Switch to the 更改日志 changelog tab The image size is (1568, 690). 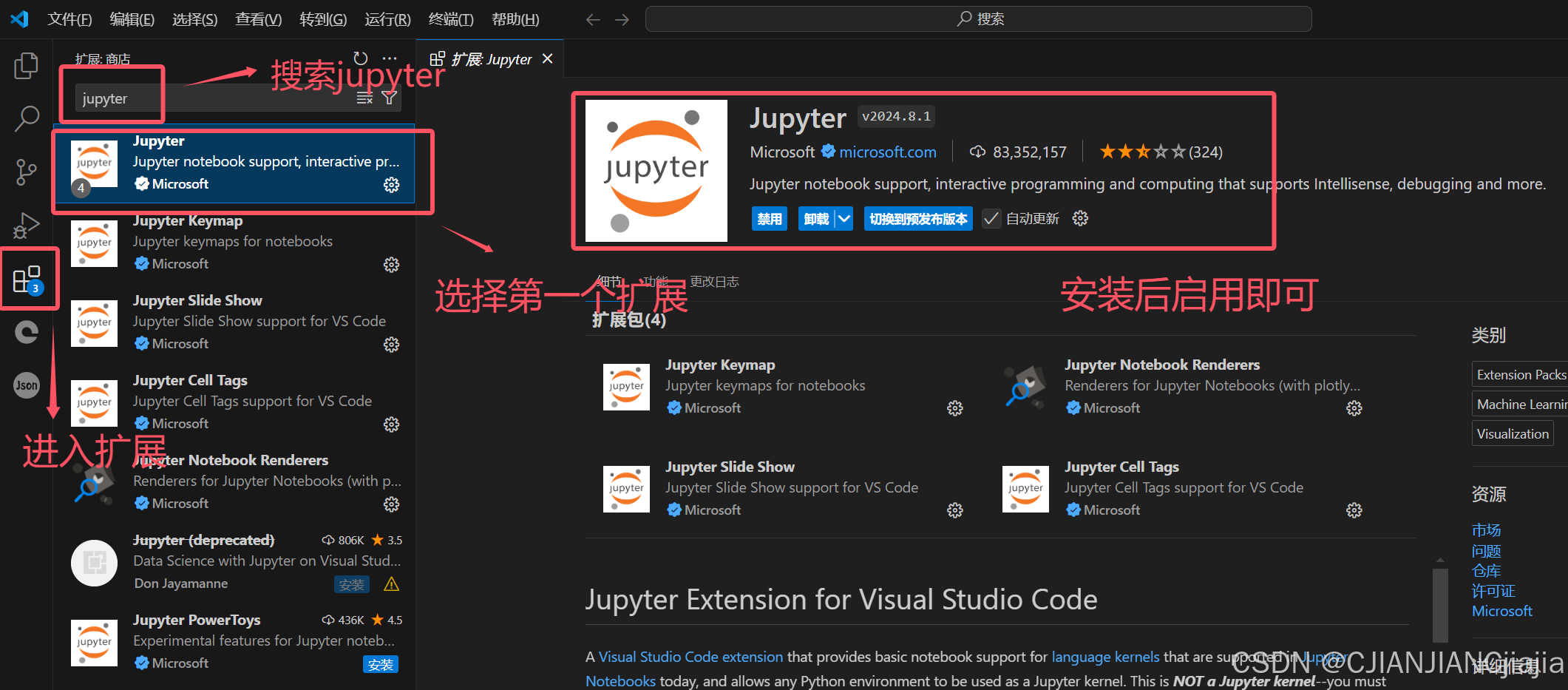(714, 282)
